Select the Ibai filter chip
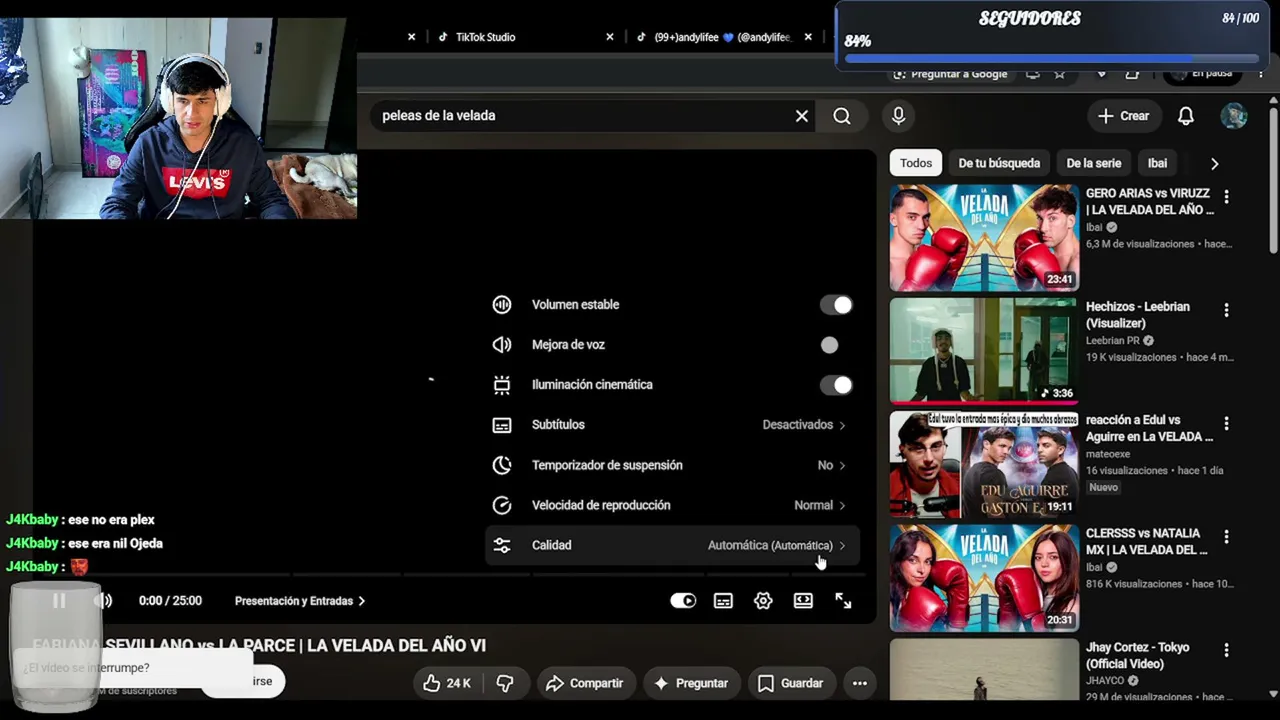The width and height of the screenshot is (1280, 720). coord(1157,163)
